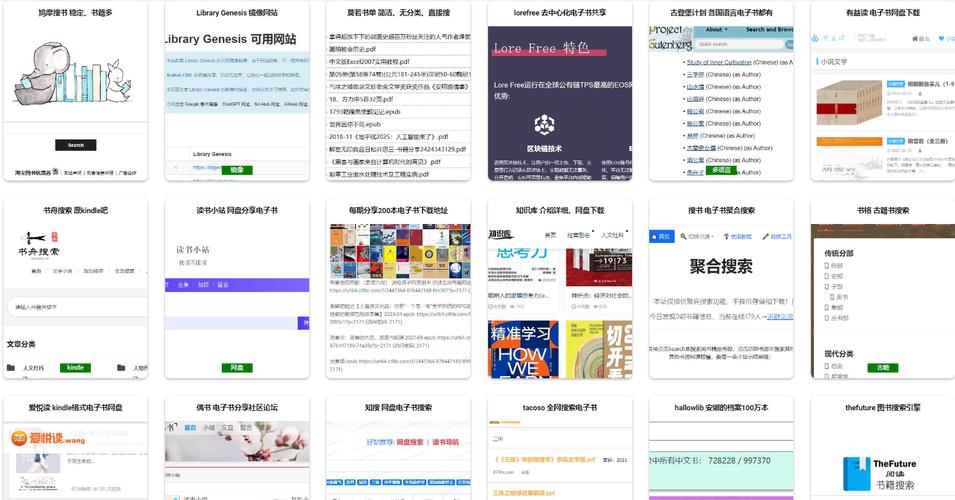
Task: Open the 莫若书单 简洁、无分类、直接搜 card title
Action: [398, 12]
